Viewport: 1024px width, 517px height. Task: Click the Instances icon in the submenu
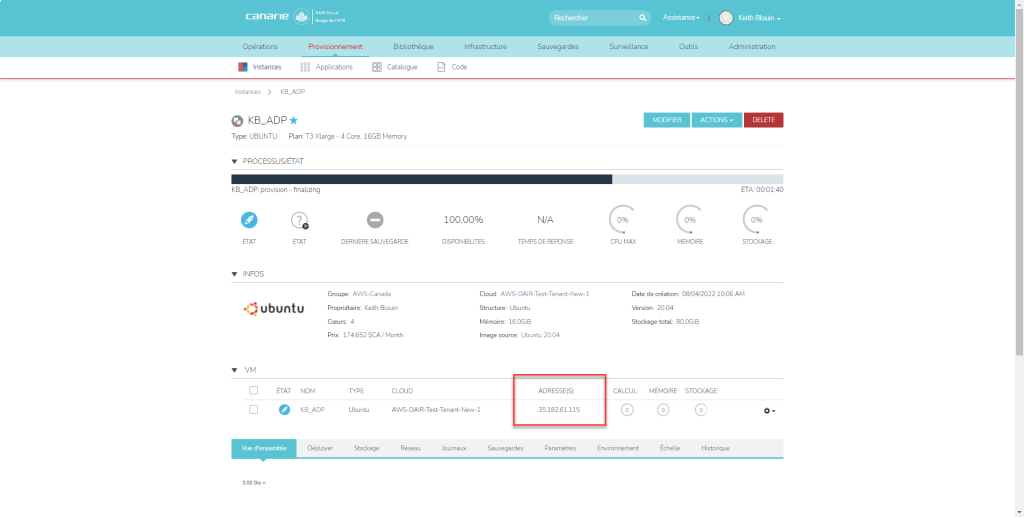(243, 67)
